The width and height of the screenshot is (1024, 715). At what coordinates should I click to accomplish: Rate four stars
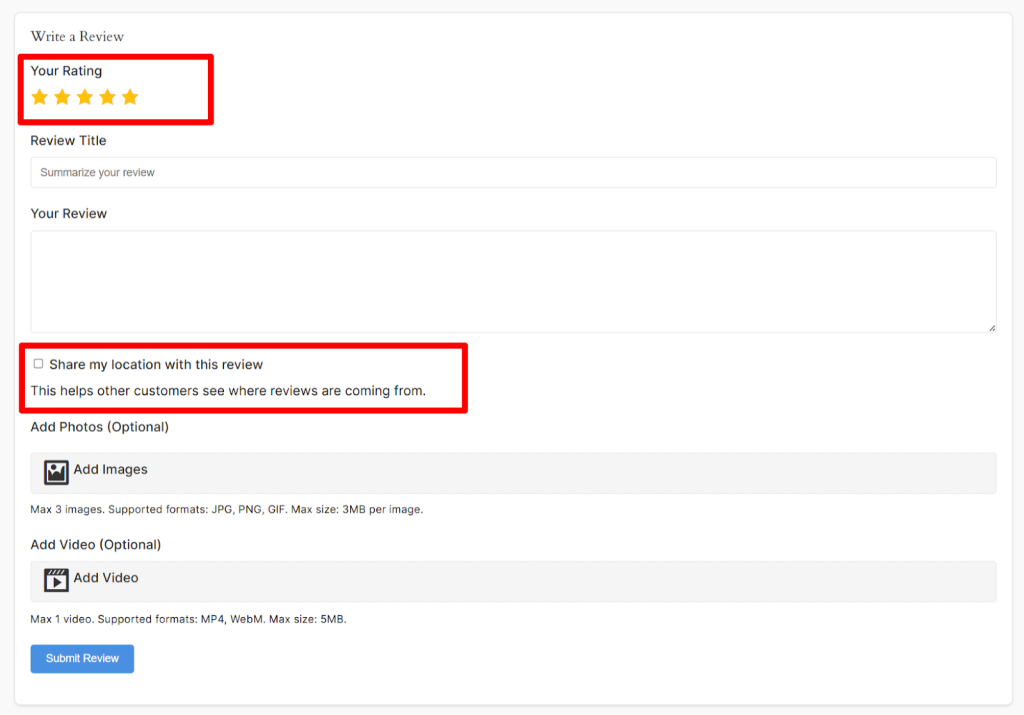click(x=107, y=97)
